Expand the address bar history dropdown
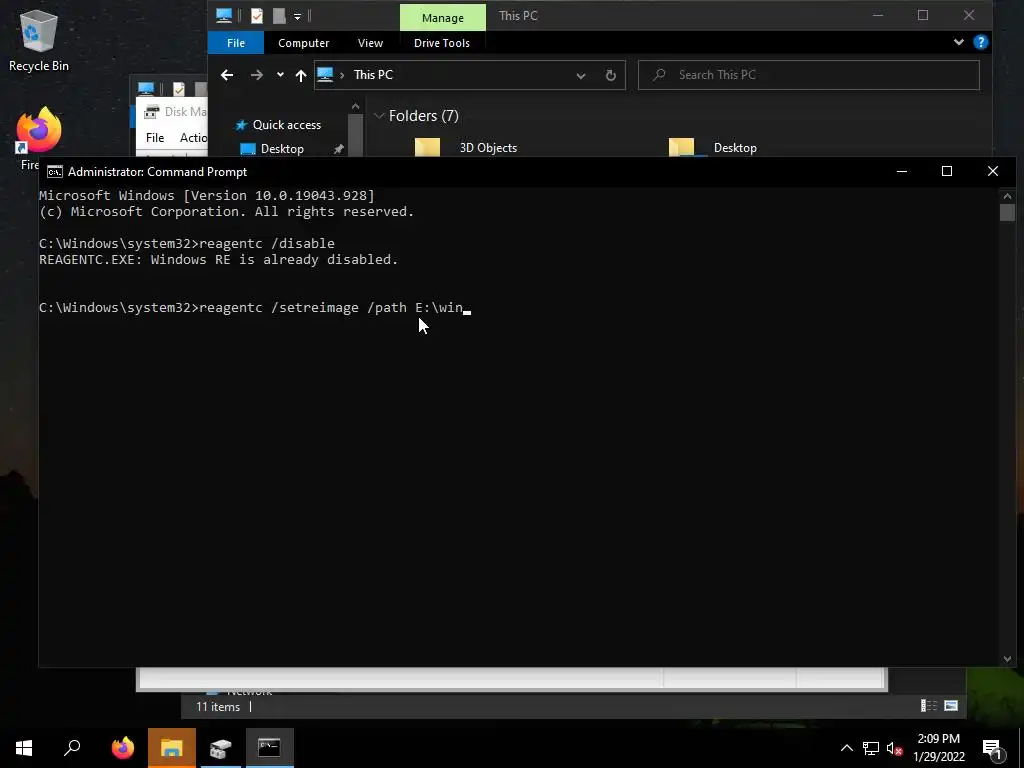This screenshot has width=1024, height=768. (581, 76)
